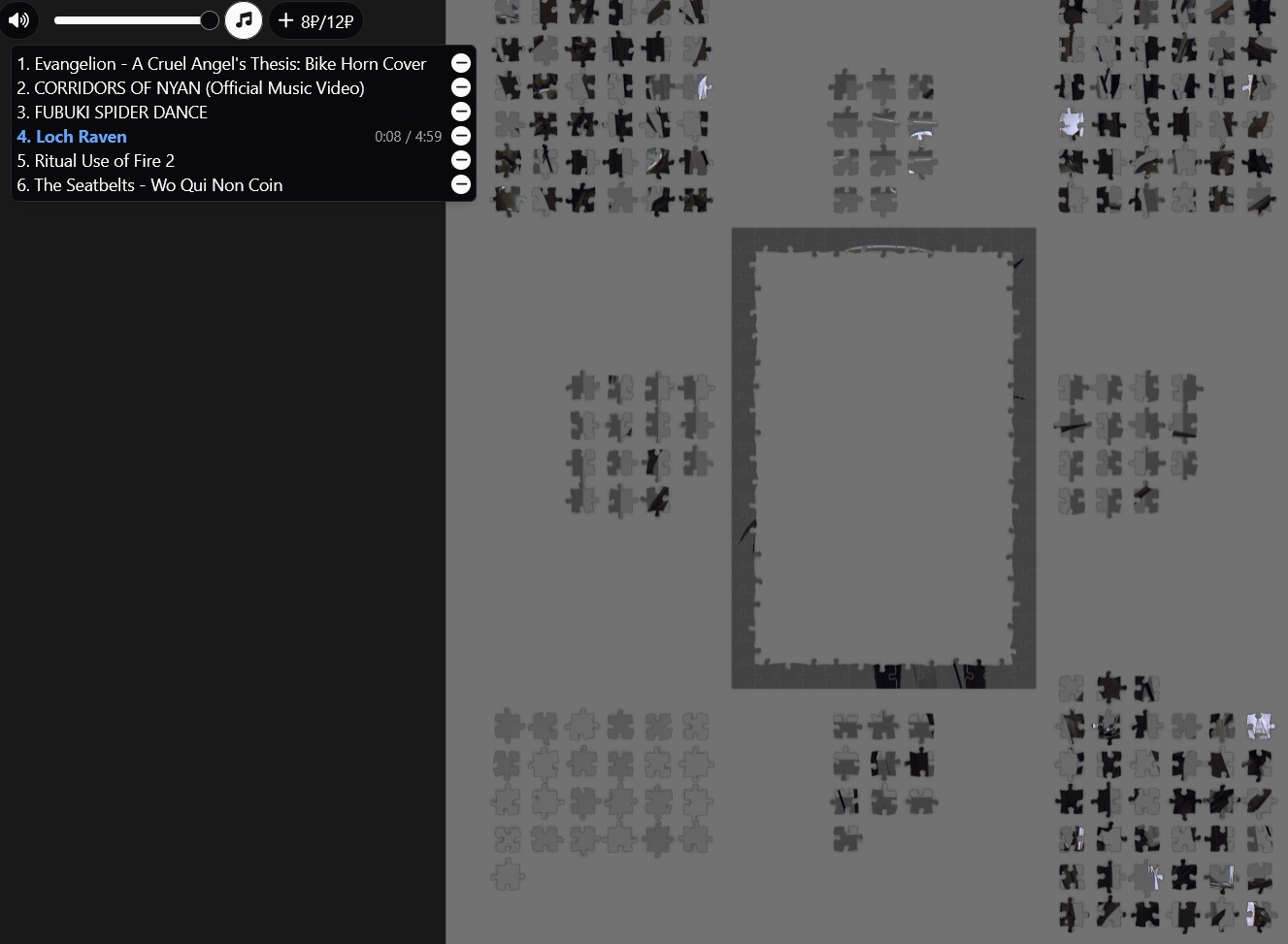Image resolution: width=1288 pixels, height=944 pixels.
Task: Pick the white puzzle piece at top right group
Action: pyautogui.click(x=1072, y=123)
